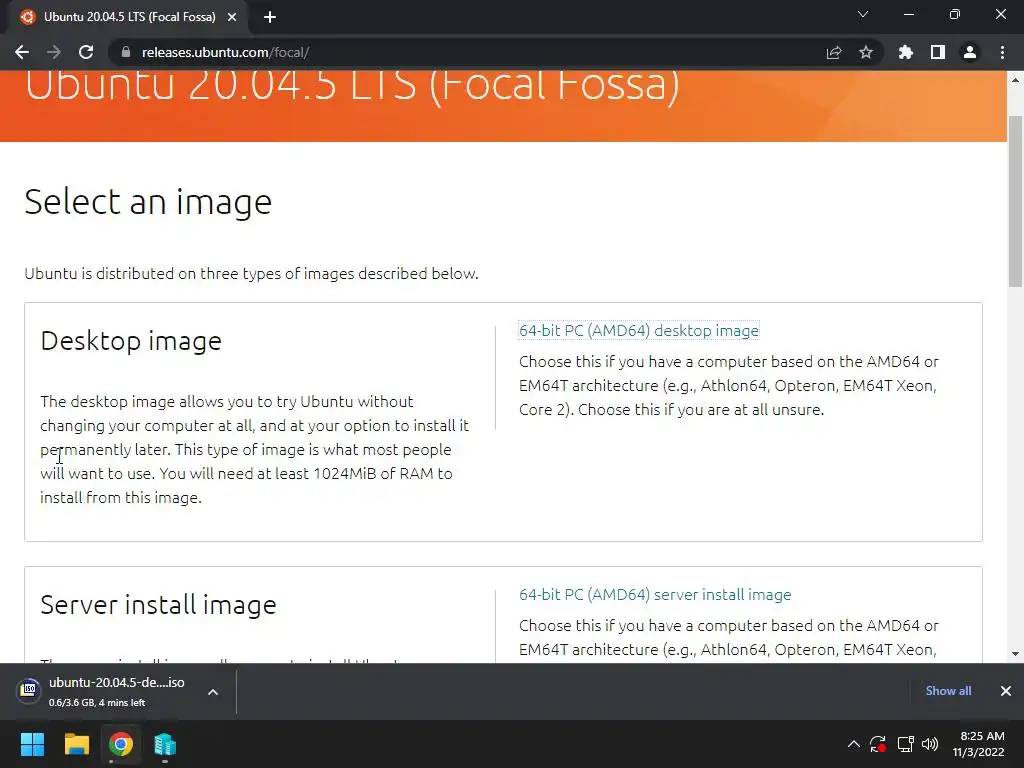
Task: Open the Chrome profile menu
Action: pos(970,52)
